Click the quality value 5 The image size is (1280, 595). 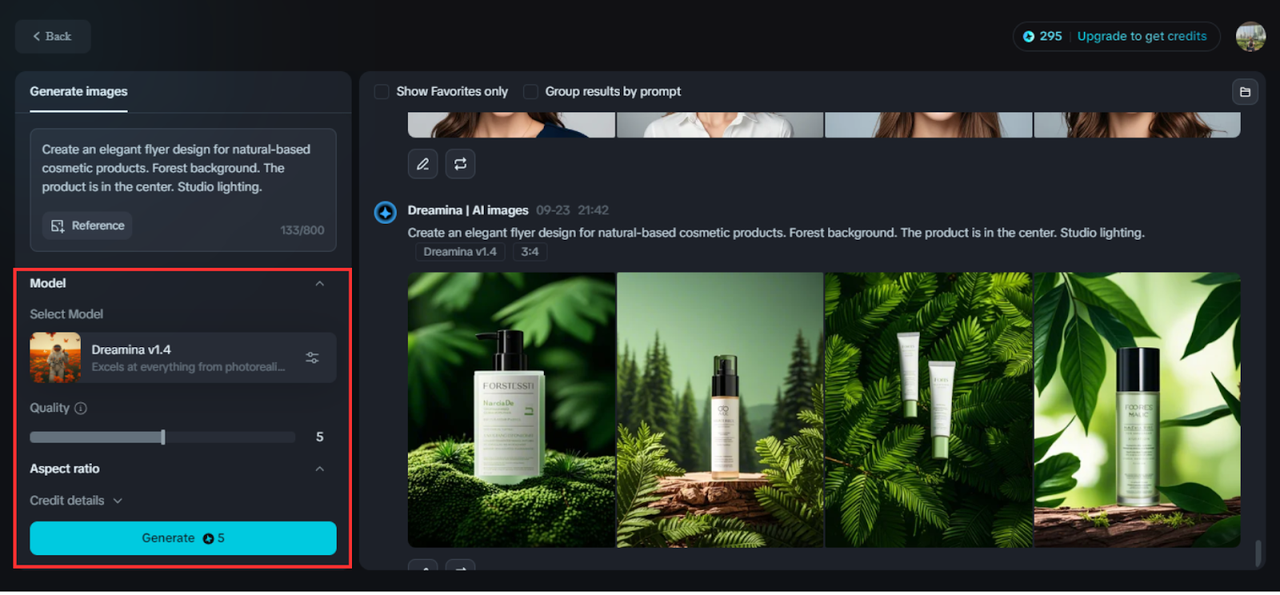(x=320, y=437)
